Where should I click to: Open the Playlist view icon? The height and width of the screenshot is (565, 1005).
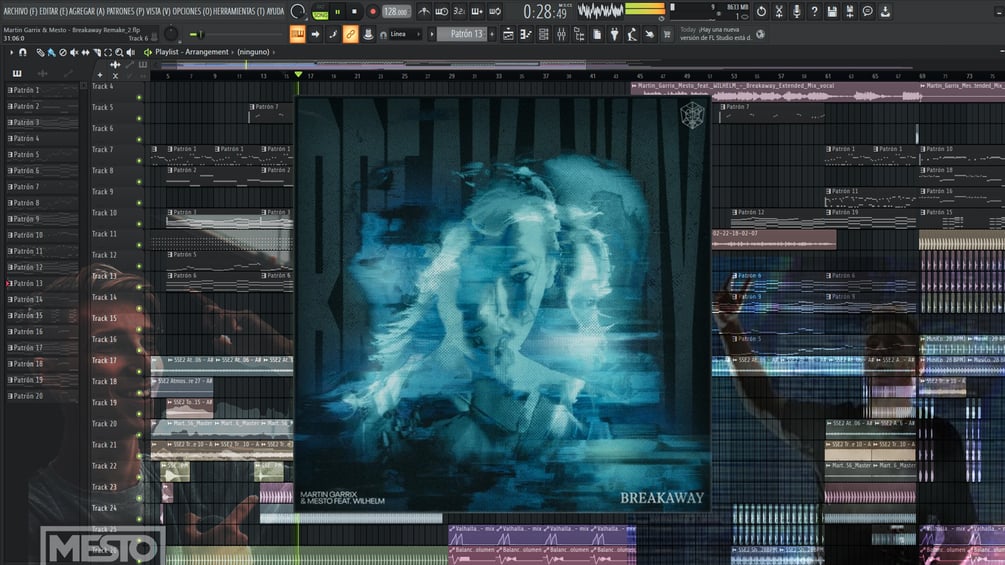[508, 35]
